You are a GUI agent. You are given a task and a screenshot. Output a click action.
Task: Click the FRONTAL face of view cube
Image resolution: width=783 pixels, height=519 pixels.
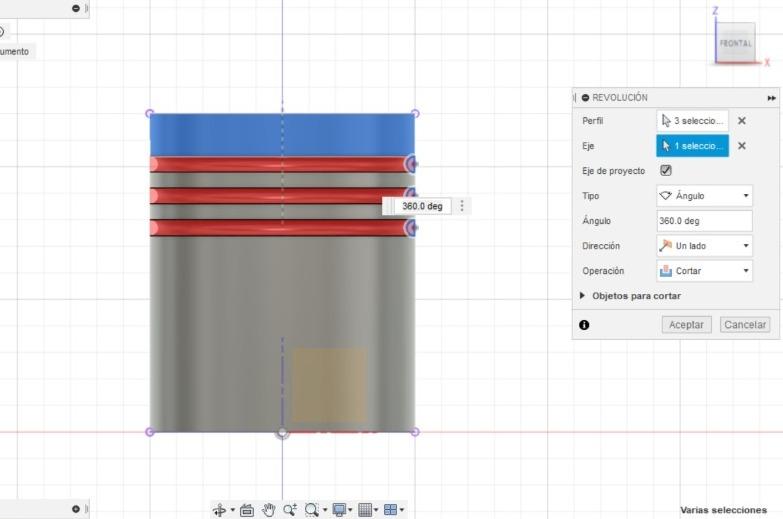click(x=735, y=44)
